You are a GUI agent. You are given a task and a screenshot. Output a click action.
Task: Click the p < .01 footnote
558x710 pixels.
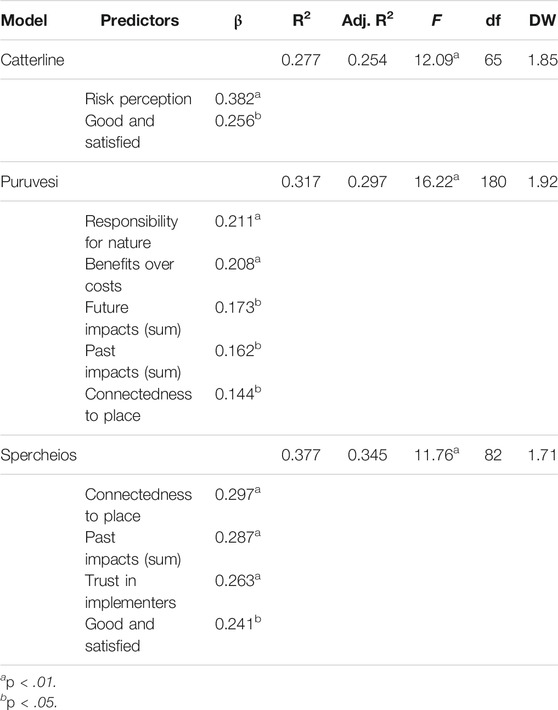28,681
